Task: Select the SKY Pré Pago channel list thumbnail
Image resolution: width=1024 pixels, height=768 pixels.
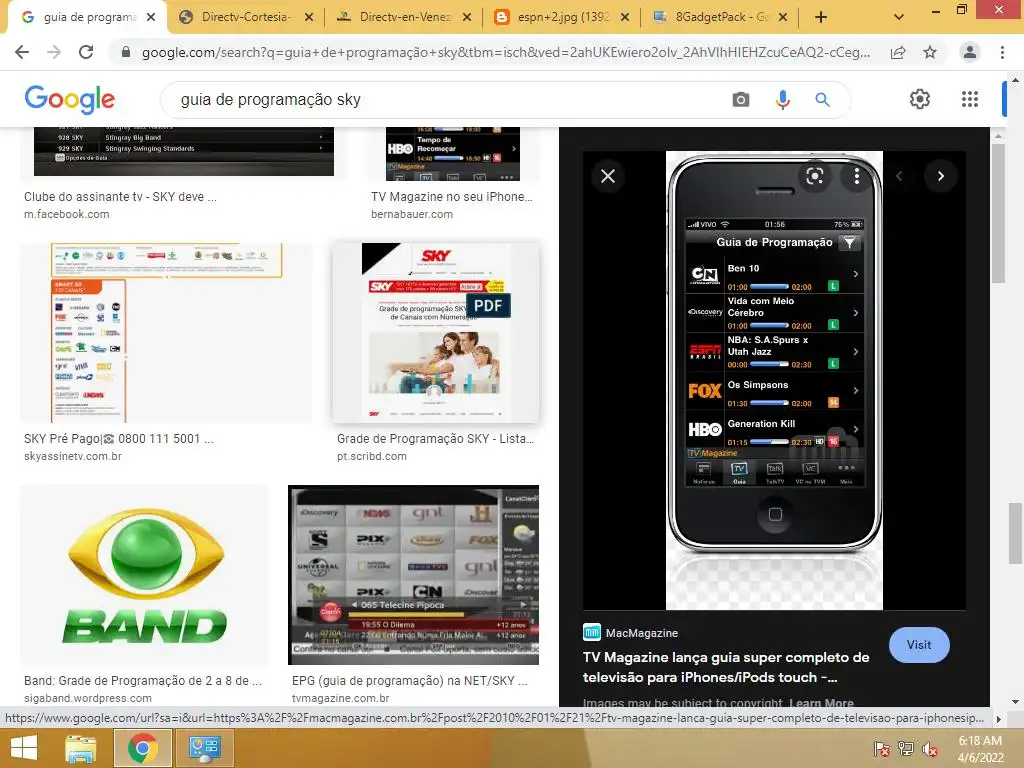Action: point(167,332)
